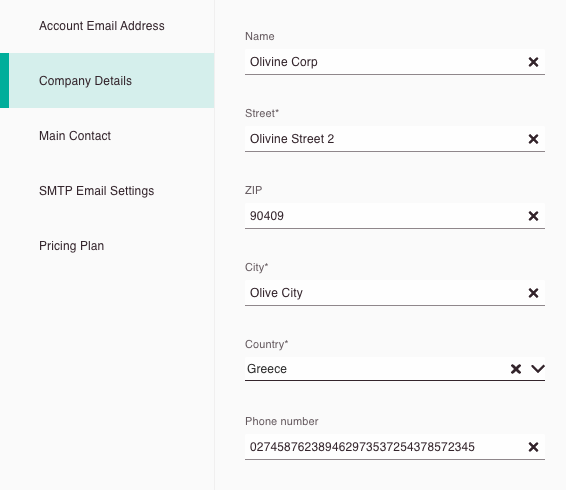Clear the Country selection with X icon
566x490 pixels.
[x=516, y=369]
